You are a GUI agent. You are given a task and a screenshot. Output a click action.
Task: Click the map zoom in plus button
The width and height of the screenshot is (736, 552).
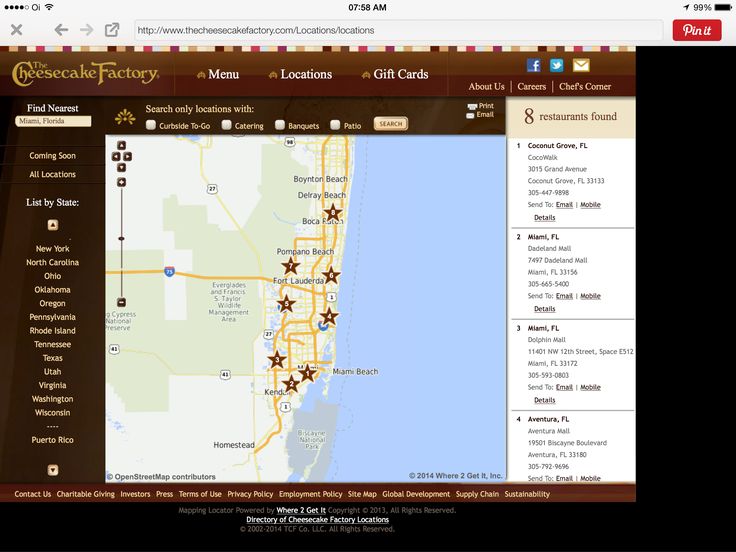(x=121, y=182)
